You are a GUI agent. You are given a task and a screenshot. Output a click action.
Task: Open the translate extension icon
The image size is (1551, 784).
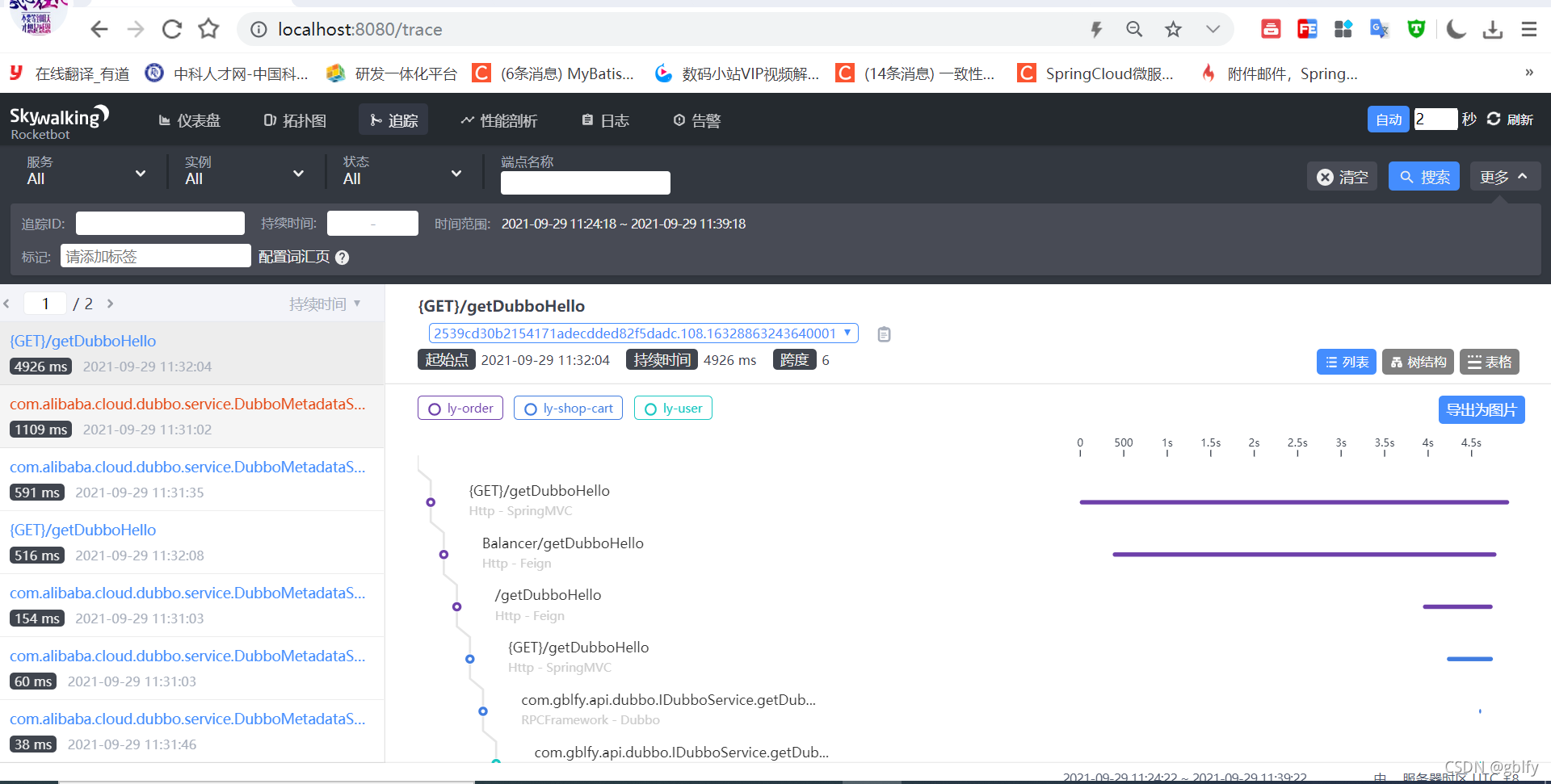pyautogui.click(x=1379, y=30)
